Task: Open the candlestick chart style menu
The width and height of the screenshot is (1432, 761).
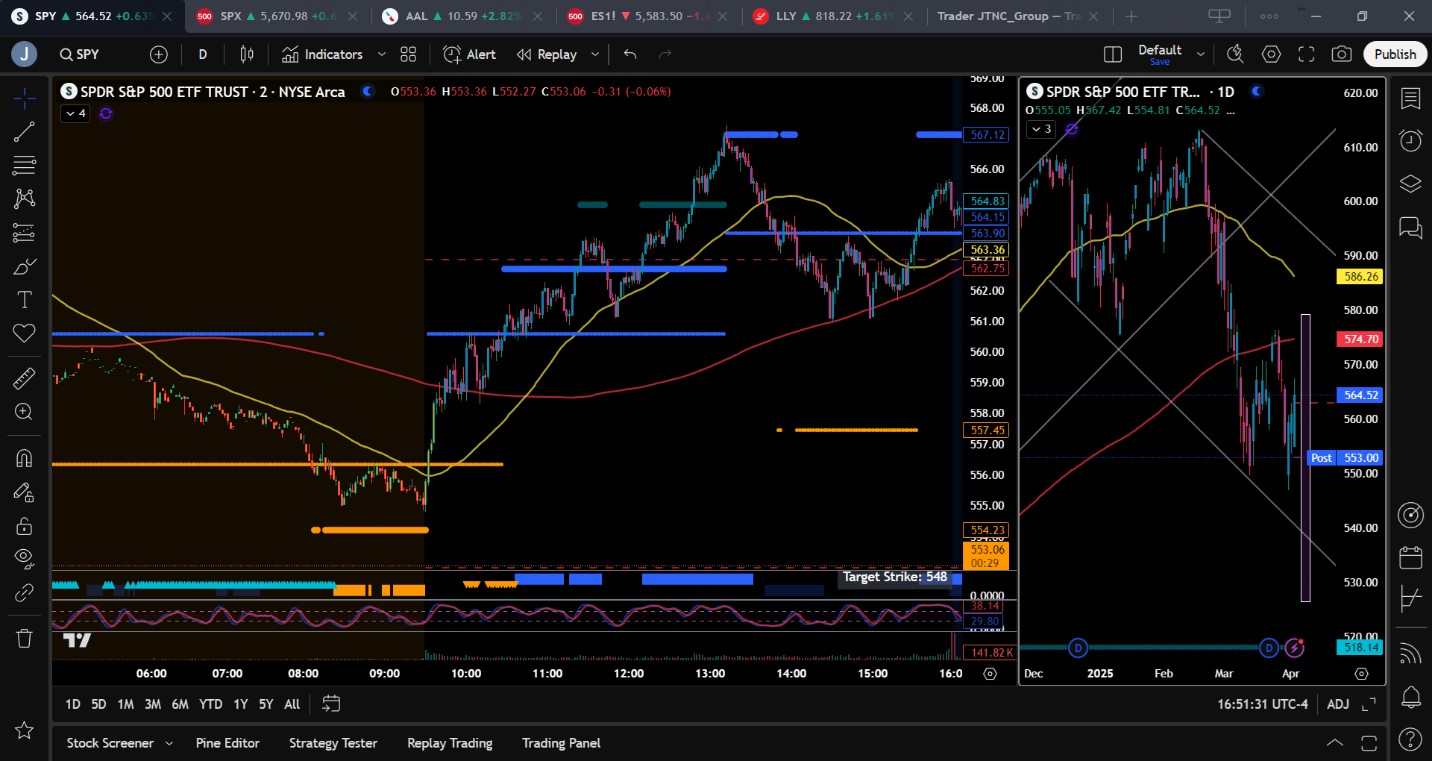Action: (x=247, y=55)
